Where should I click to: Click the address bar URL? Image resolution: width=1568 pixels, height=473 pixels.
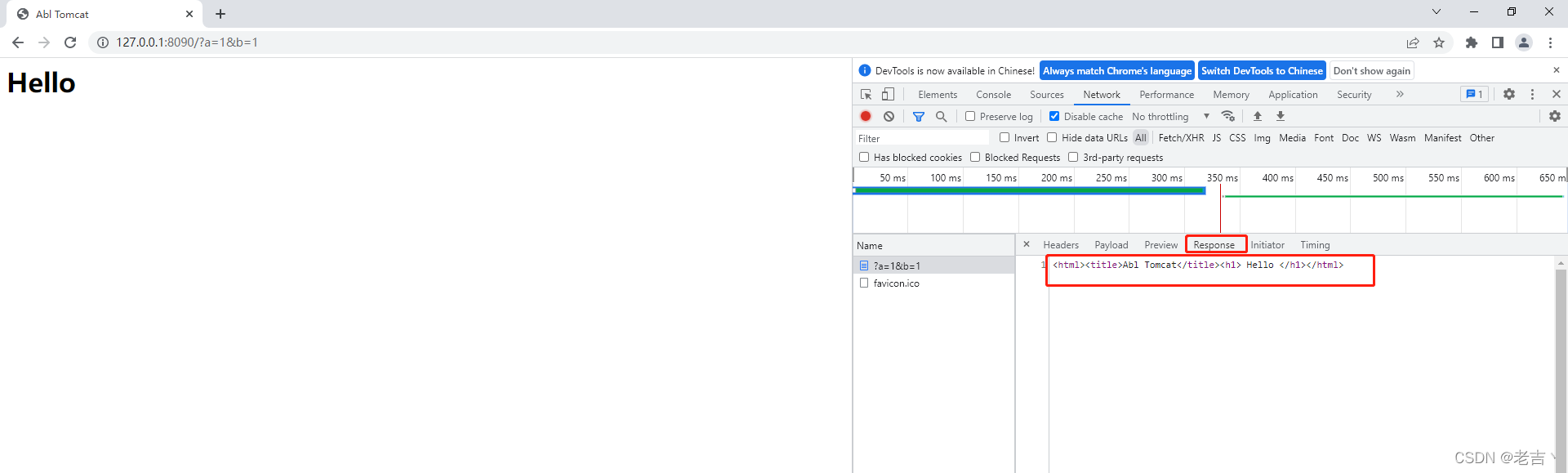point(187,42)
